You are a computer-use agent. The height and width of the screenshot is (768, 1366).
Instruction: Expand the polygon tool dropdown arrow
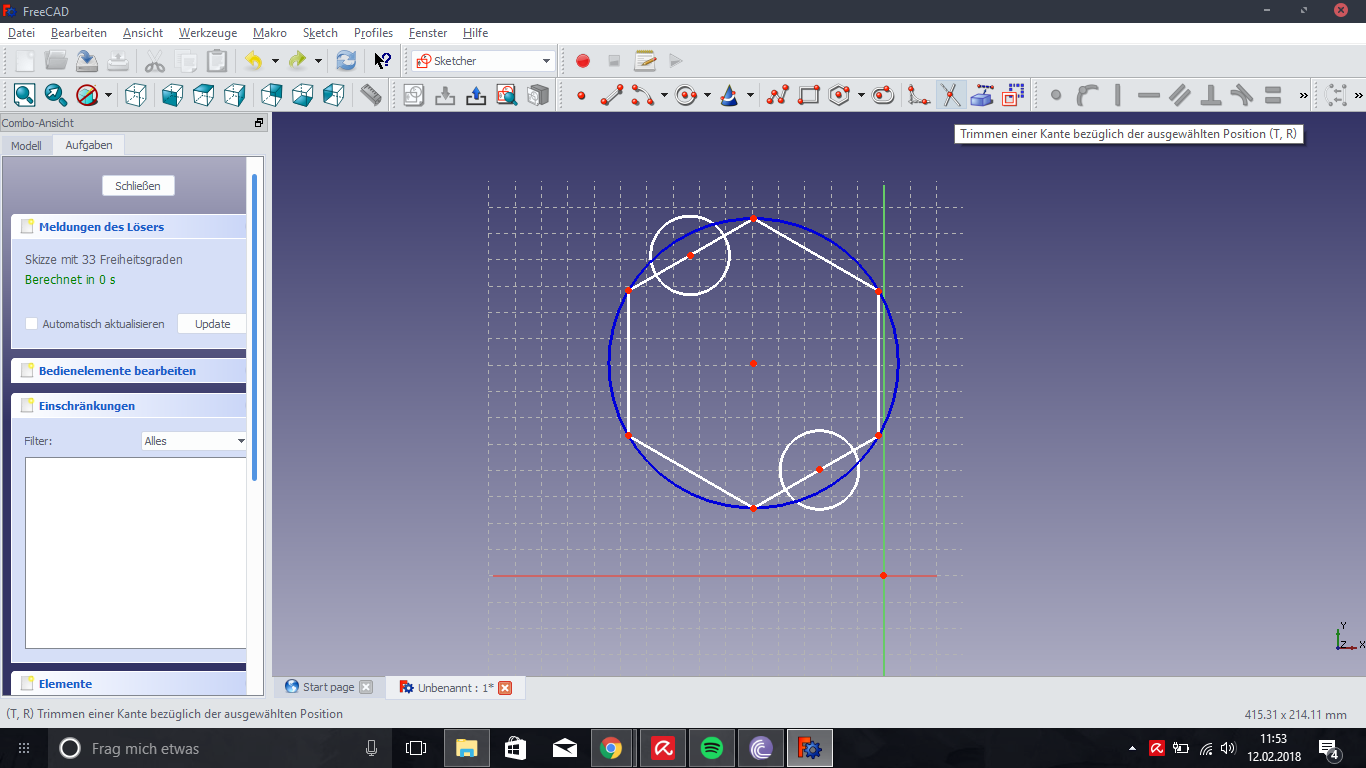[861, 96]
